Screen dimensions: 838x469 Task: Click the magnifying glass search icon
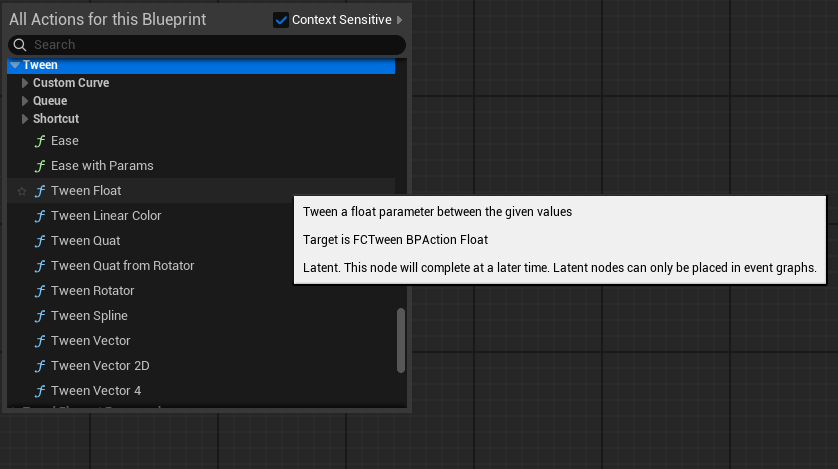tap(20, 45)
